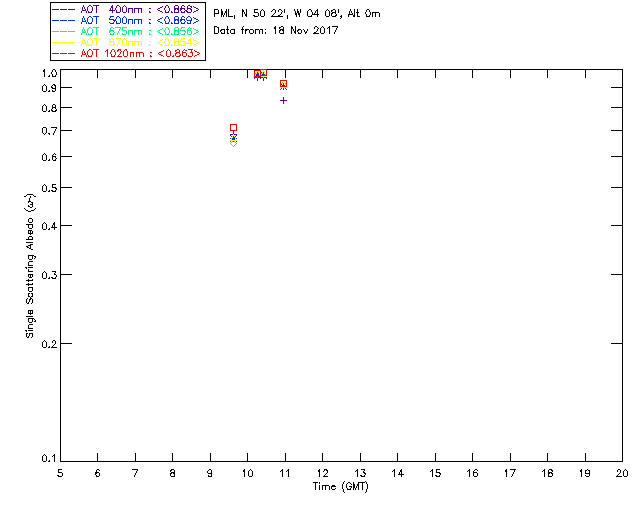Click x-axis tick label 6
Image resolution: width=640 pixels, height=512 pixels.
tap(98, 473)
